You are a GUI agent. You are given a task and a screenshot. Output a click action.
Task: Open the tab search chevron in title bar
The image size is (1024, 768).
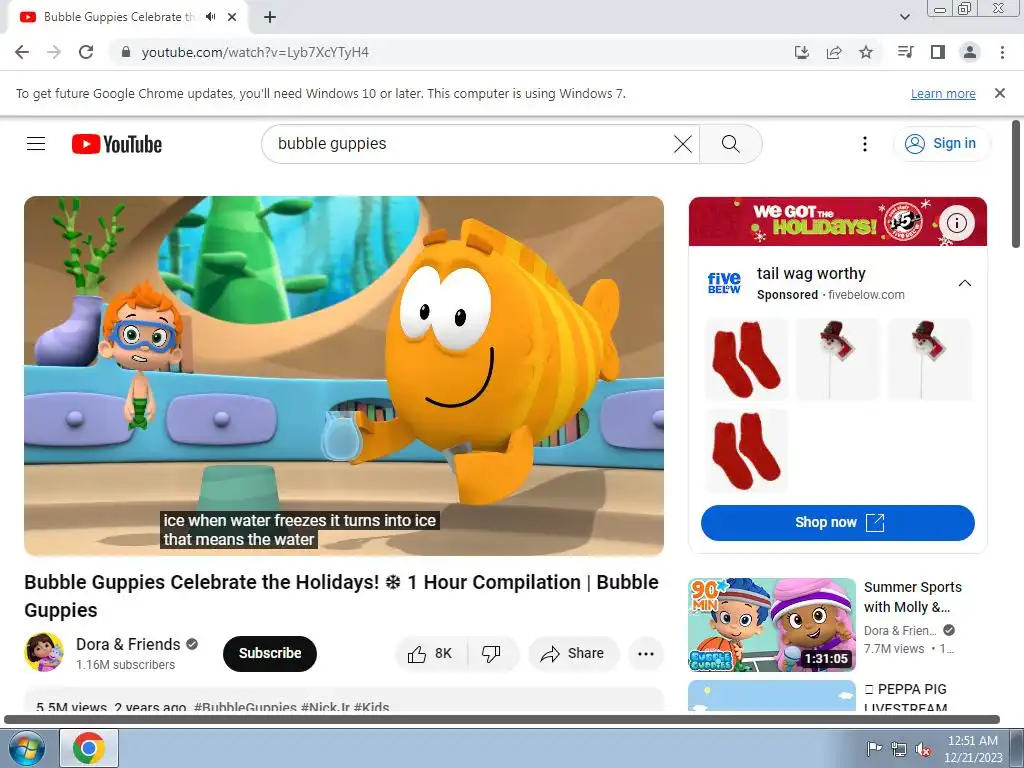(905, 17)
